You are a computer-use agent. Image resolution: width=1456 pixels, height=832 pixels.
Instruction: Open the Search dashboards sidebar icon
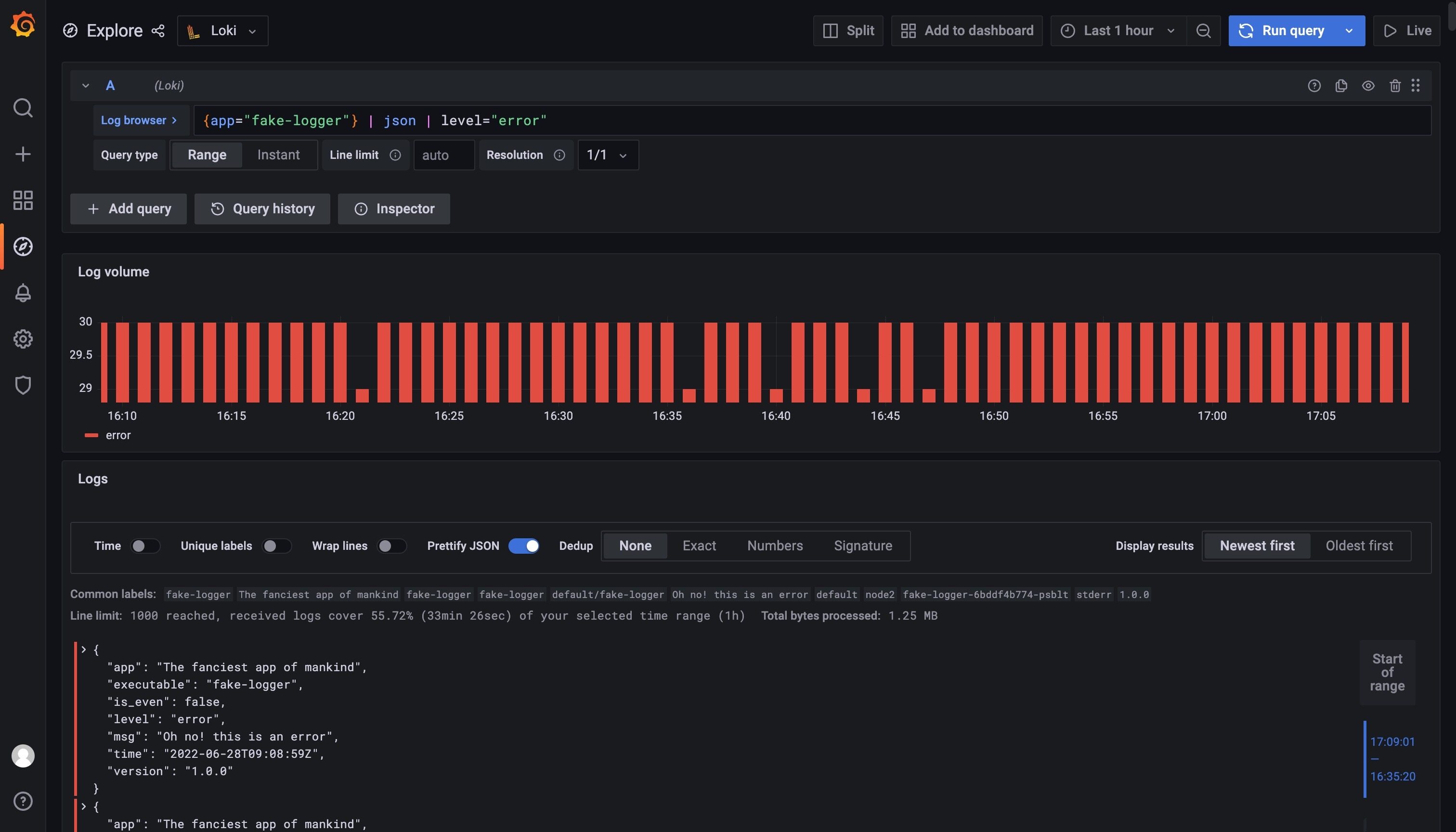[x=23, y=107]
